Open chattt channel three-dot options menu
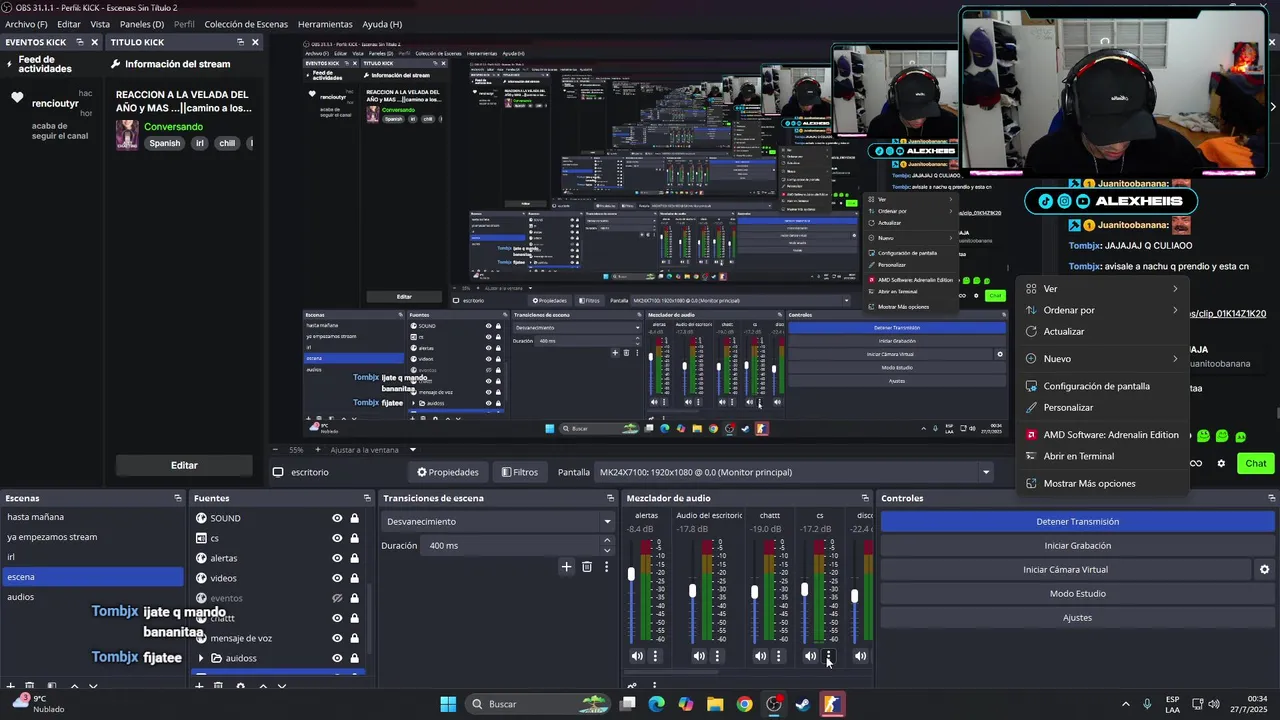The image size is (1280, 720). [x=779, y=656]
